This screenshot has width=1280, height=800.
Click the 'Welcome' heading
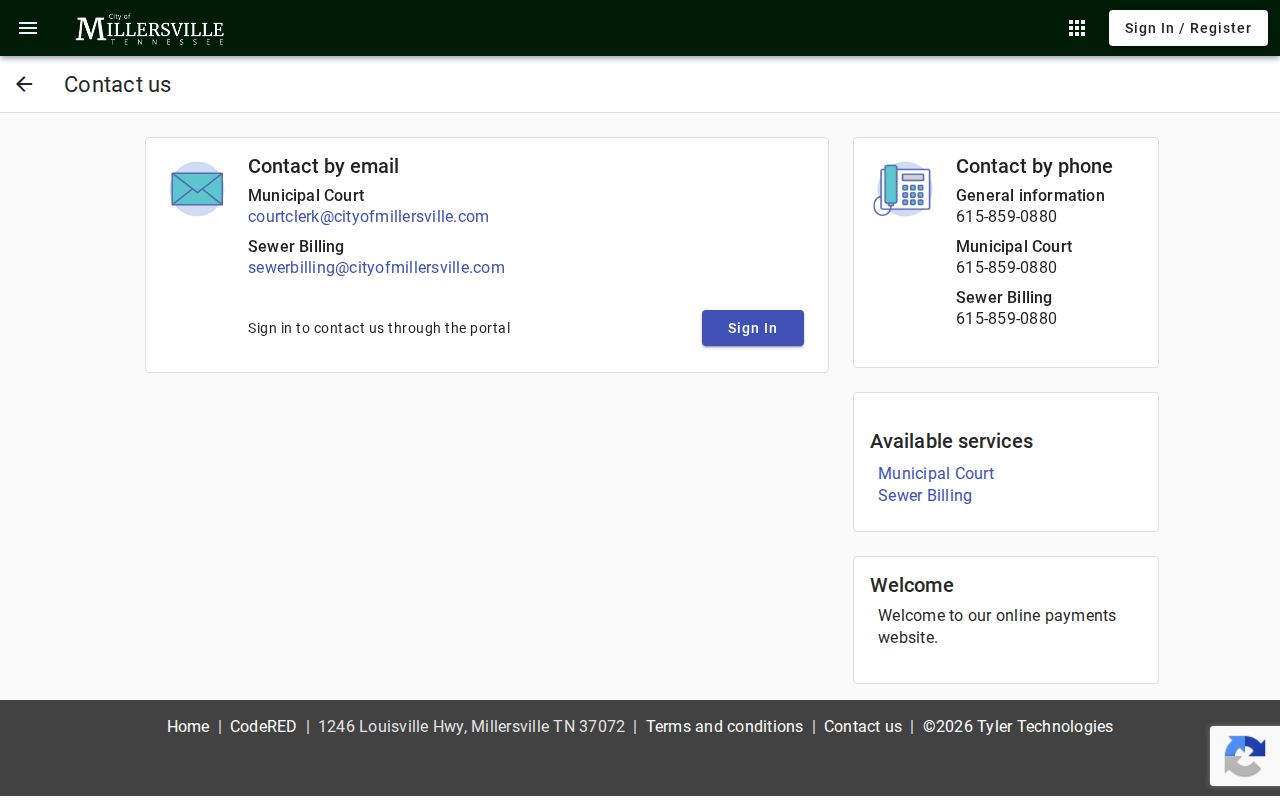pos(912,585)
